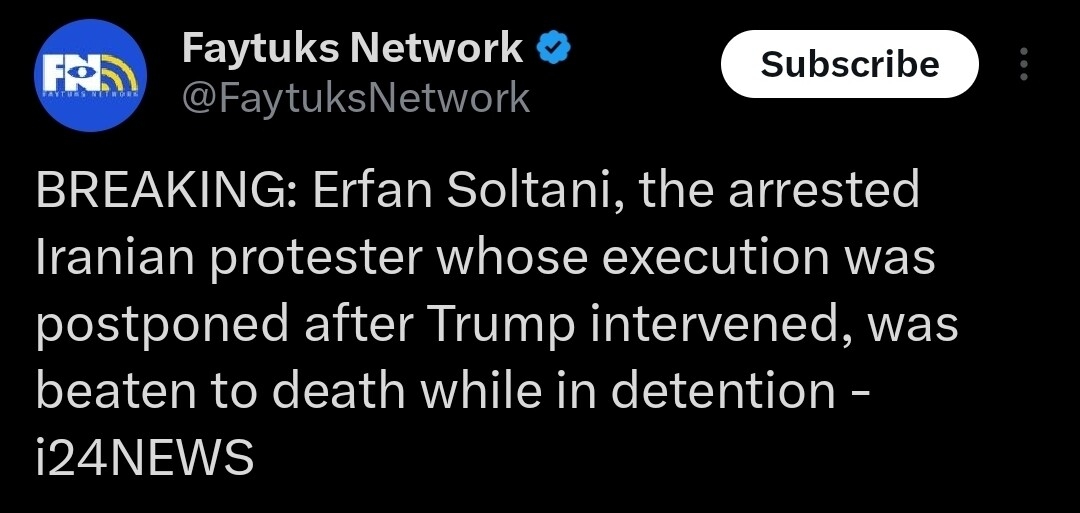Click the phrase 'beaten to death'
The height and width of the screenshot is (513, 1080).
(221, 389)
